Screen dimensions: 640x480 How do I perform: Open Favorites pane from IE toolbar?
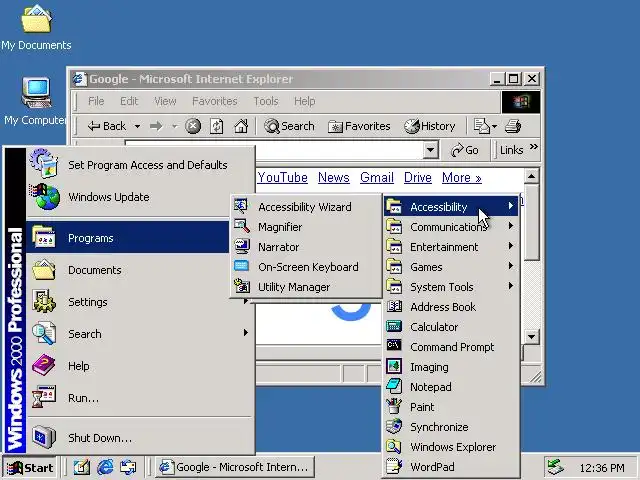click(x=359, y=126)
